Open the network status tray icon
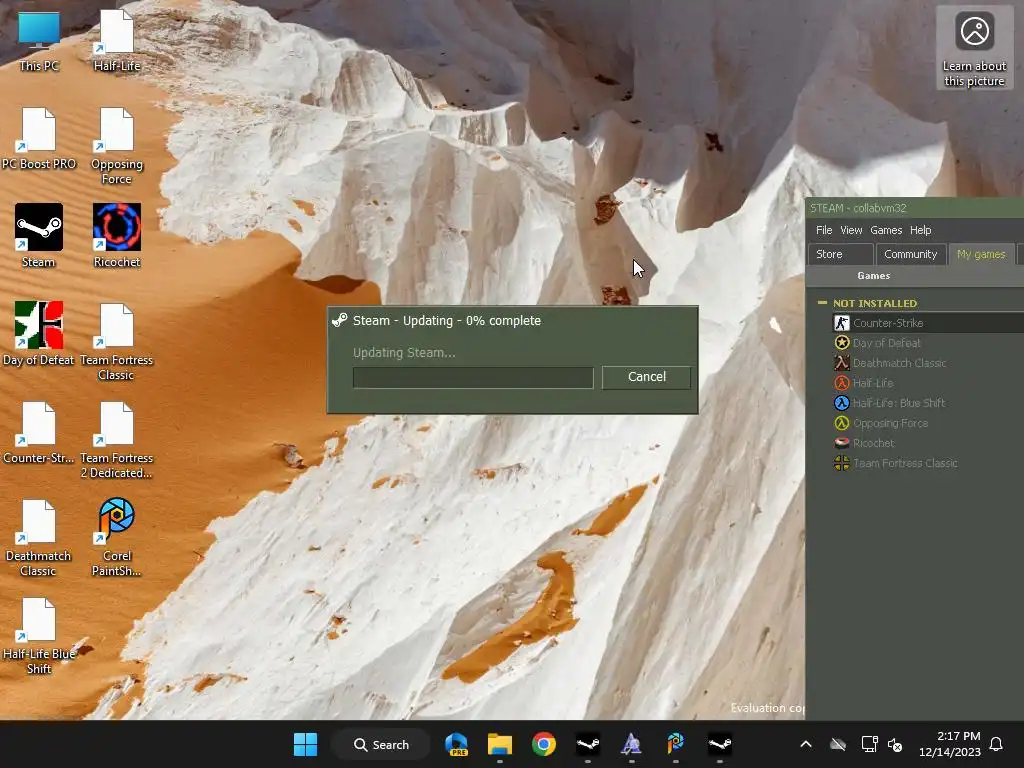Image resolution: width=1024 pixels, height=768 pixels. (869, 744)
